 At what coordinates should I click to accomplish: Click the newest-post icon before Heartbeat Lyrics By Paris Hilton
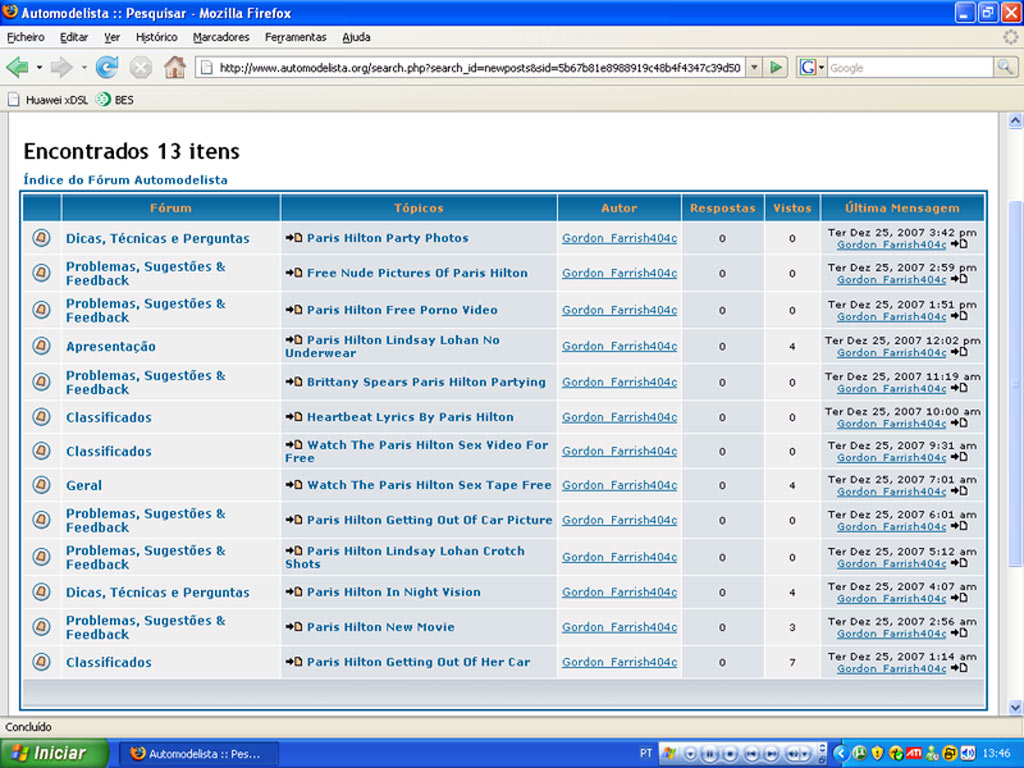294,417
